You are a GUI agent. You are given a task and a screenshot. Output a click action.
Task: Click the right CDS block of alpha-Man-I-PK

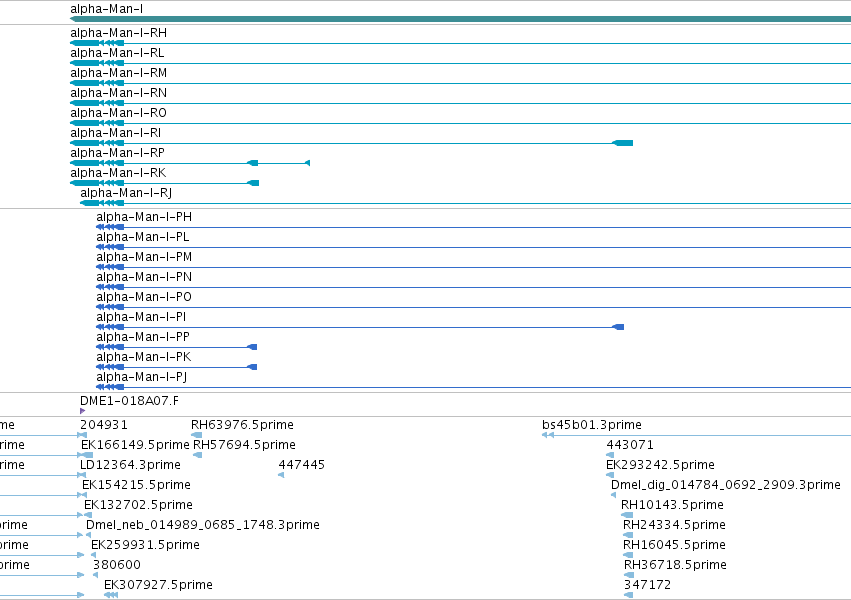[x=252, y=367]
